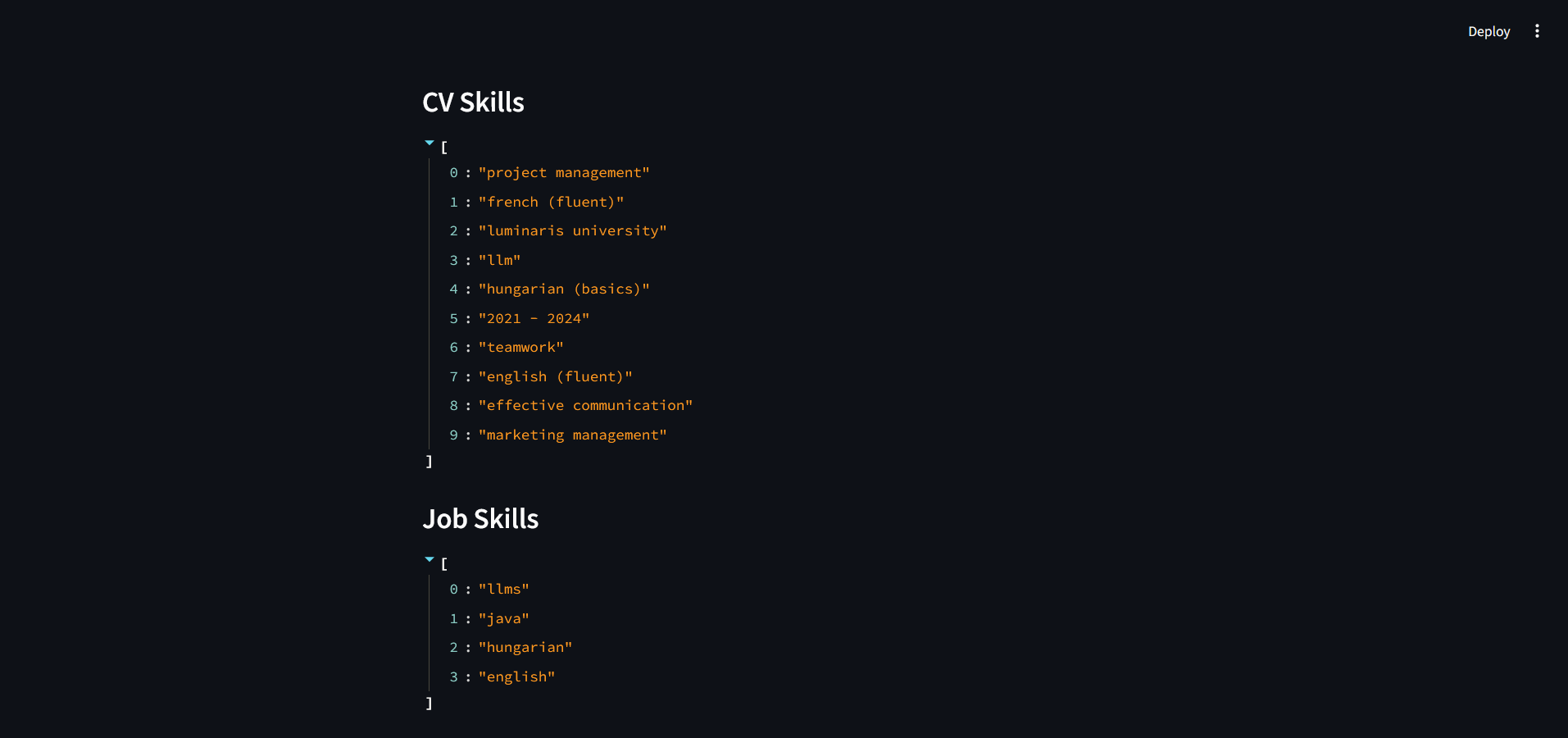Select the "french (fluent)" value
Image resolution: width=1568 pixels, height=738 pixels.
(x=551, y=202)
